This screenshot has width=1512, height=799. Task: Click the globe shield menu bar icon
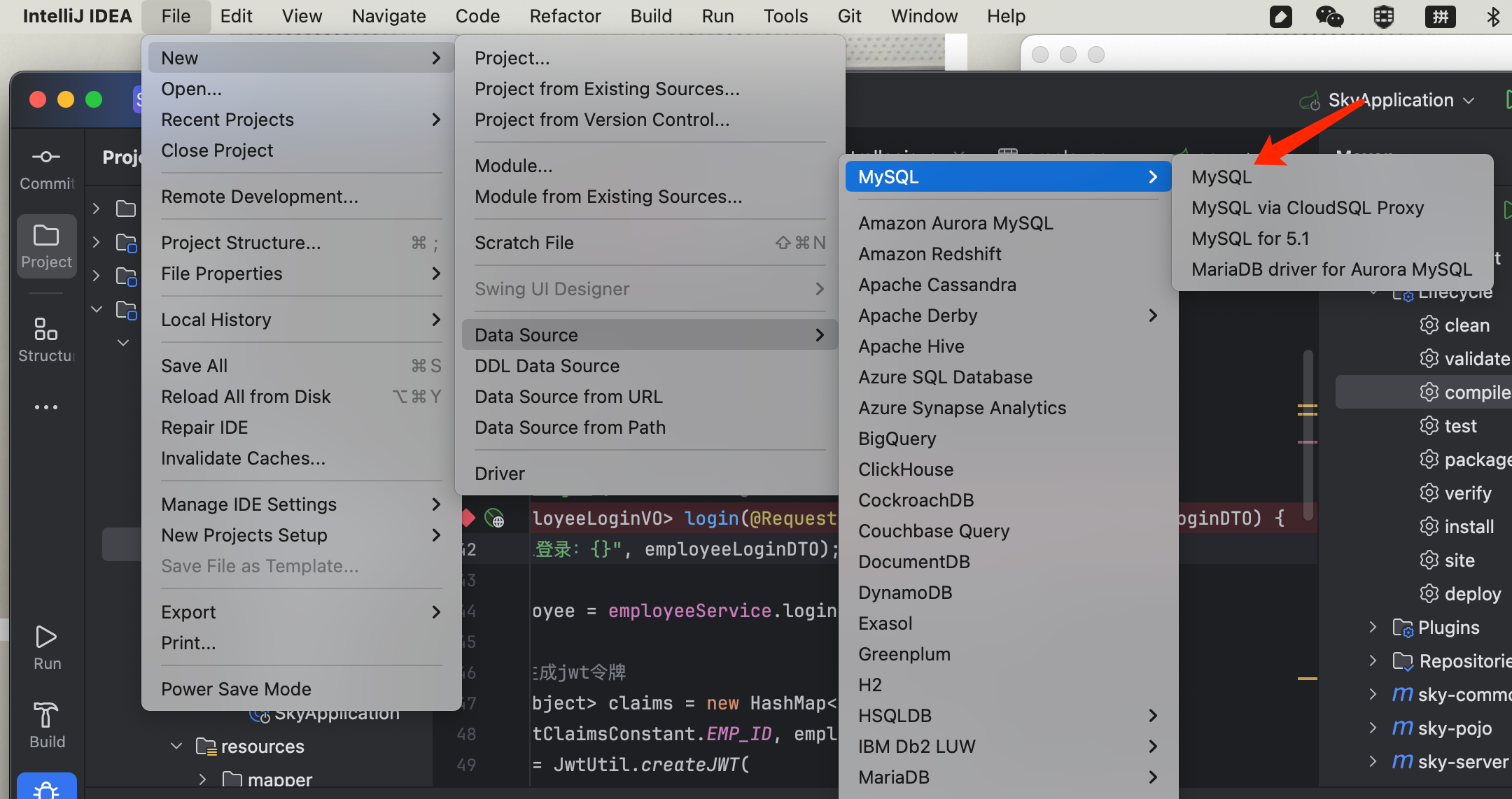coord(1384,16)
